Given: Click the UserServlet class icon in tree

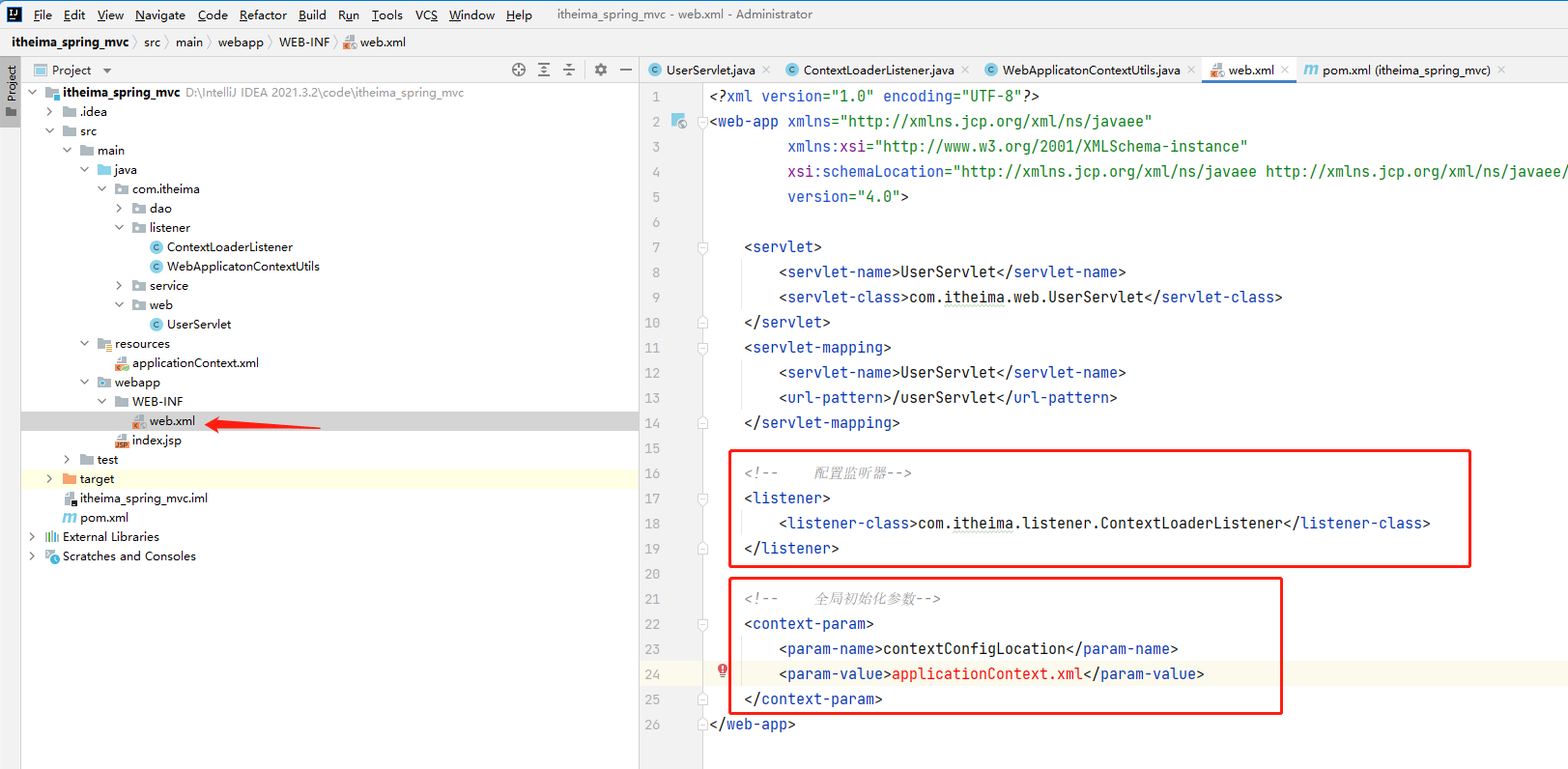Looking at the screenshot, I should (x=157, y=325).
